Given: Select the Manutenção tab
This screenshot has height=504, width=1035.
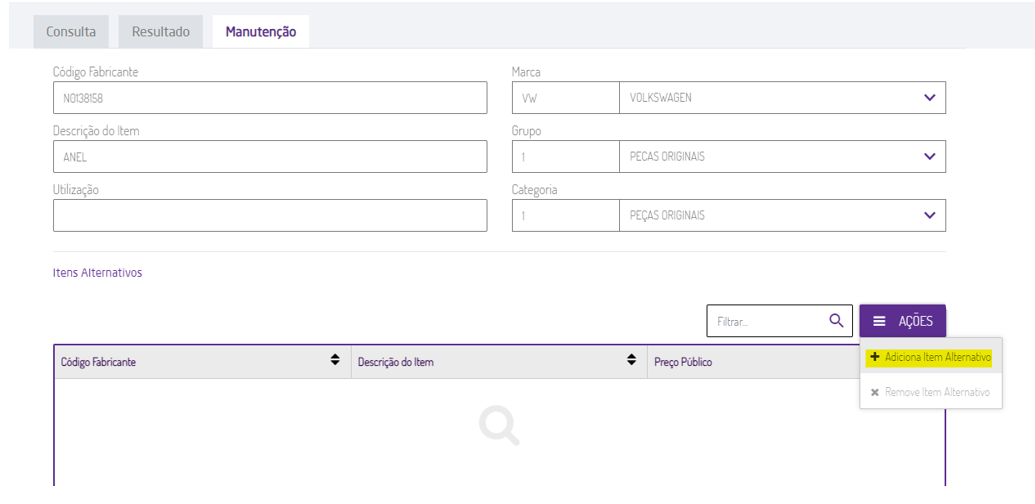Looking at the screenshot, I should [261, 32].
